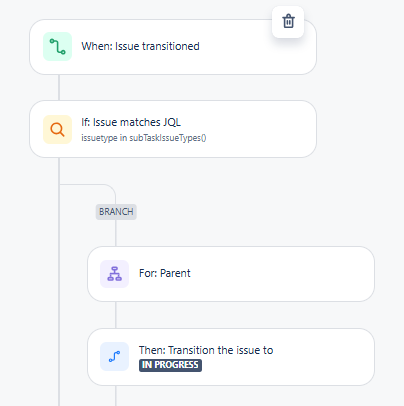
Task: Click the green Issue transitioned trigger icon
Action: [x=57, y=46]
